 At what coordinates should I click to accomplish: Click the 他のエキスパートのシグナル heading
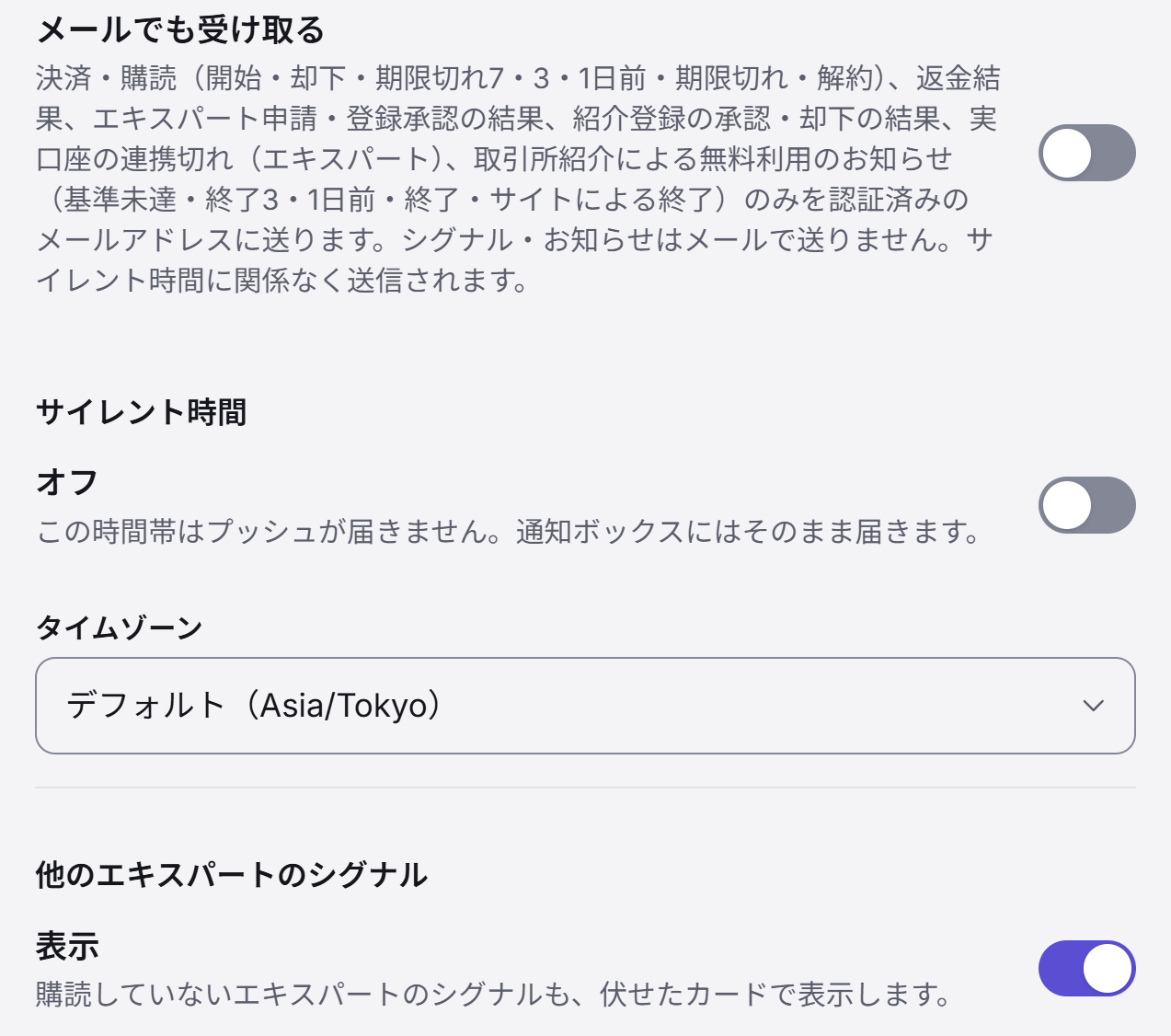(x=232, y=875)
